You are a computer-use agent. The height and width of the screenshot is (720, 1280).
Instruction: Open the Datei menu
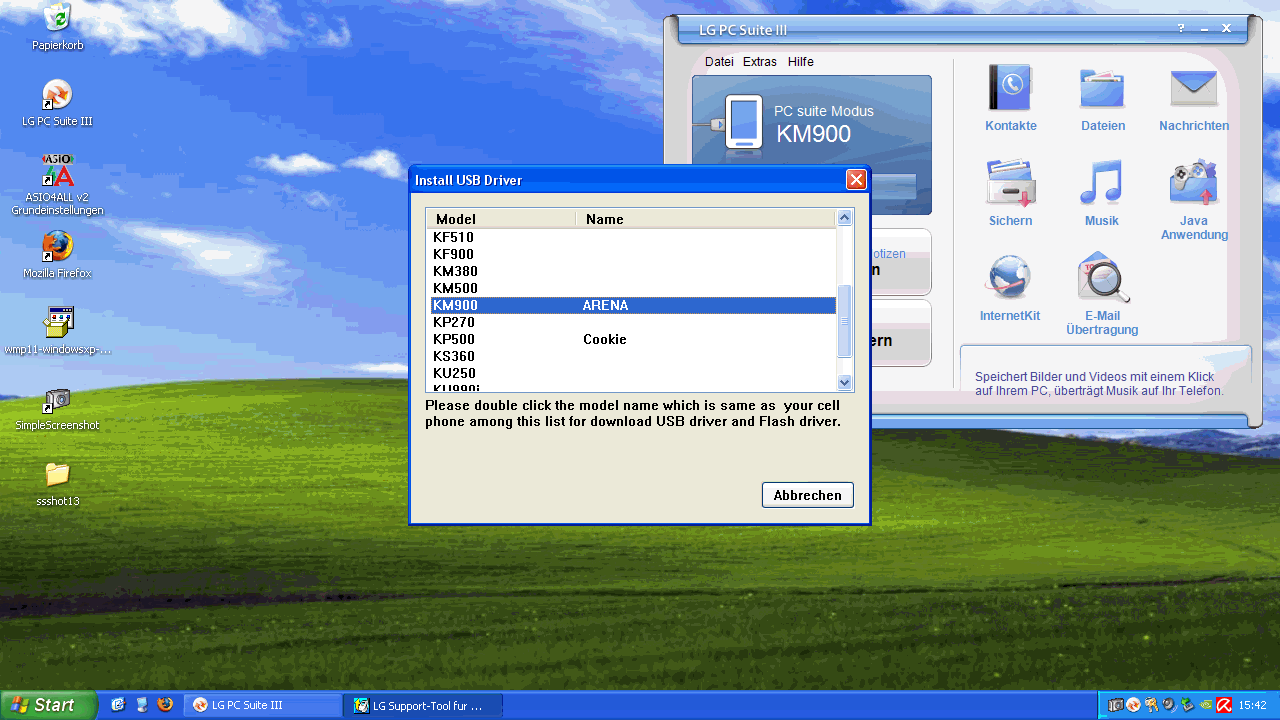coord(719,62)
